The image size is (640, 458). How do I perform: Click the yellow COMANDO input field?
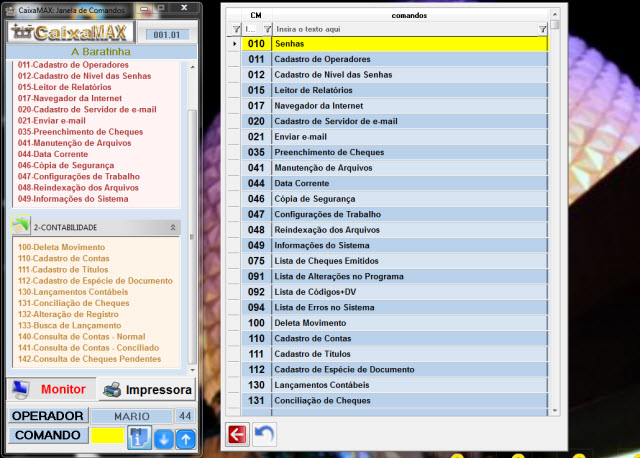(108, 436)
